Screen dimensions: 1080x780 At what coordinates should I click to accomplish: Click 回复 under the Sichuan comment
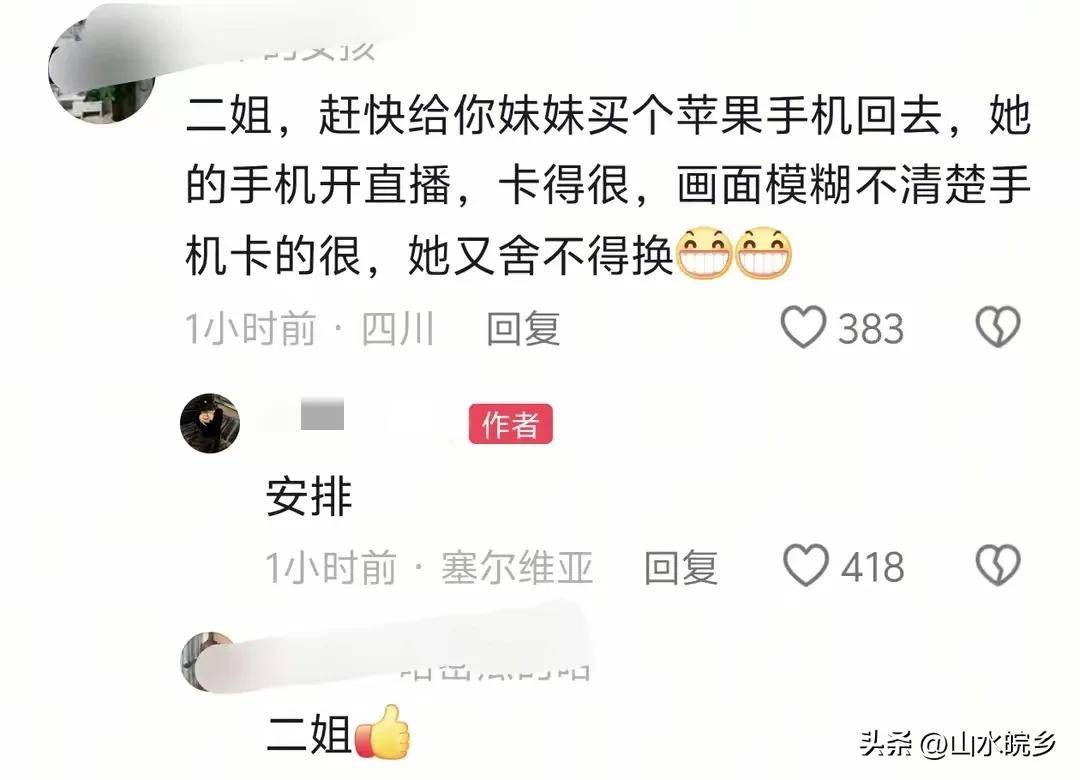[523, 328]
